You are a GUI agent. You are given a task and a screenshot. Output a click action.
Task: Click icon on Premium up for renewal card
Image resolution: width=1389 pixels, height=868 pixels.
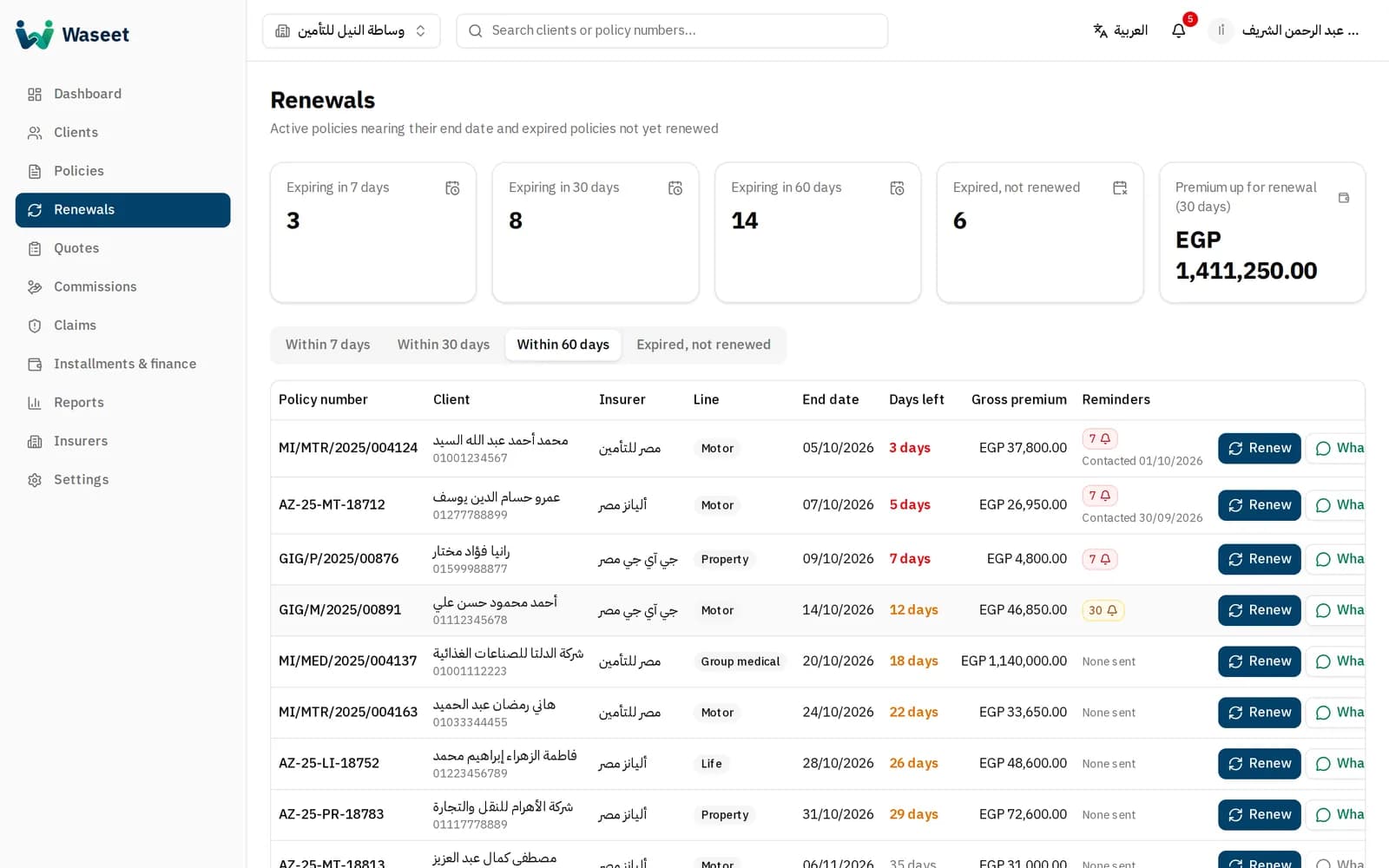pyautogui.click(x=1344, y=198)
